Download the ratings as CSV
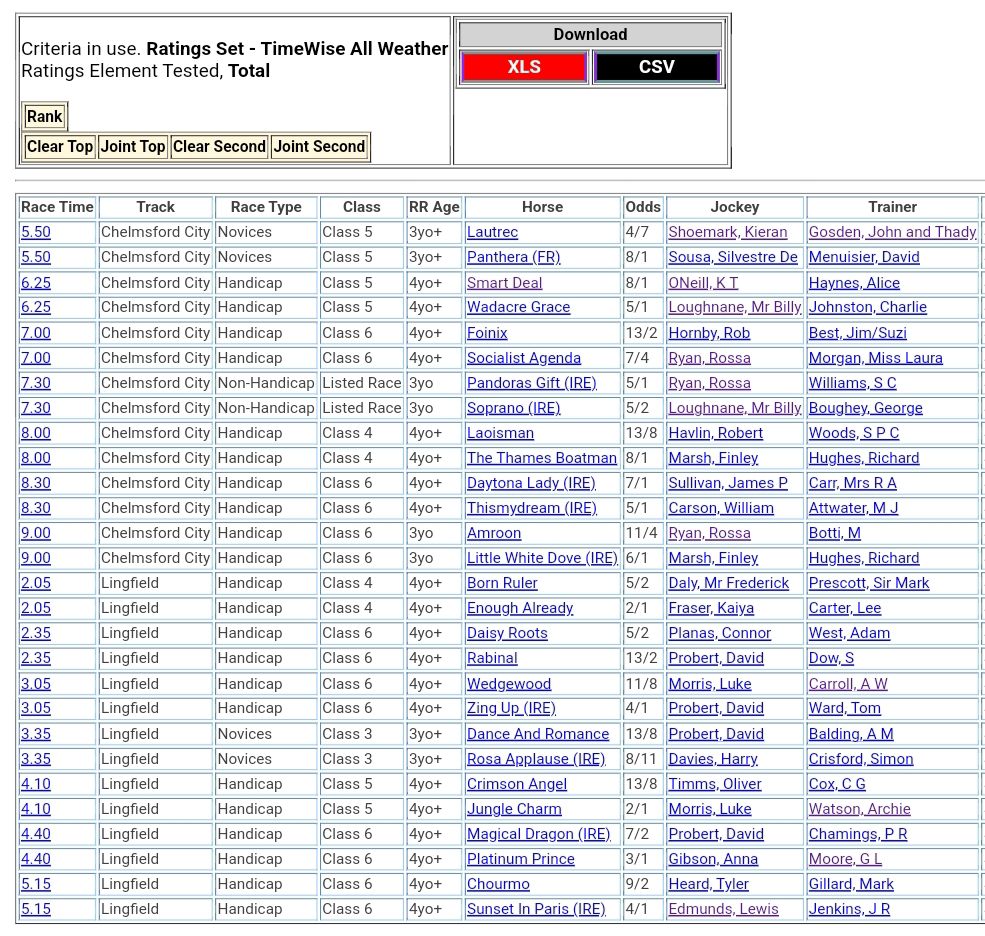 656,67
